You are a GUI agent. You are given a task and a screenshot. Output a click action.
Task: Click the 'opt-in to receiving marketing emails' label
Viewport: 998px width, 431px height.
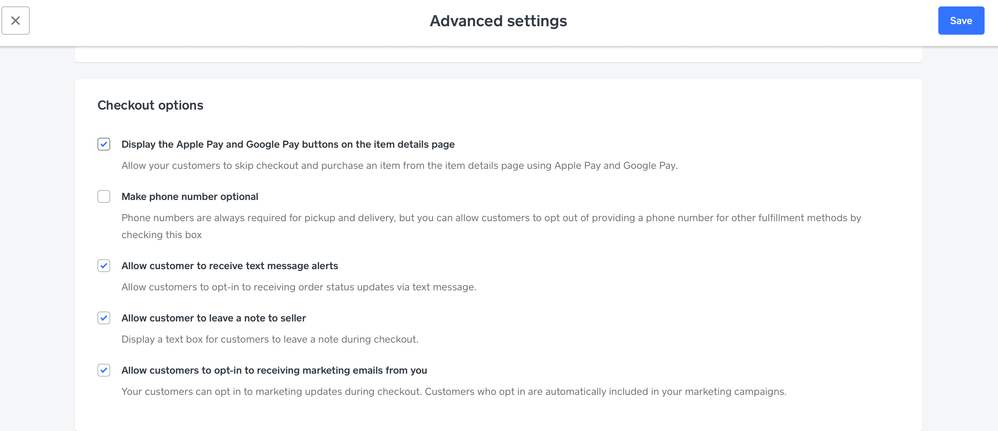click(274, 371)
